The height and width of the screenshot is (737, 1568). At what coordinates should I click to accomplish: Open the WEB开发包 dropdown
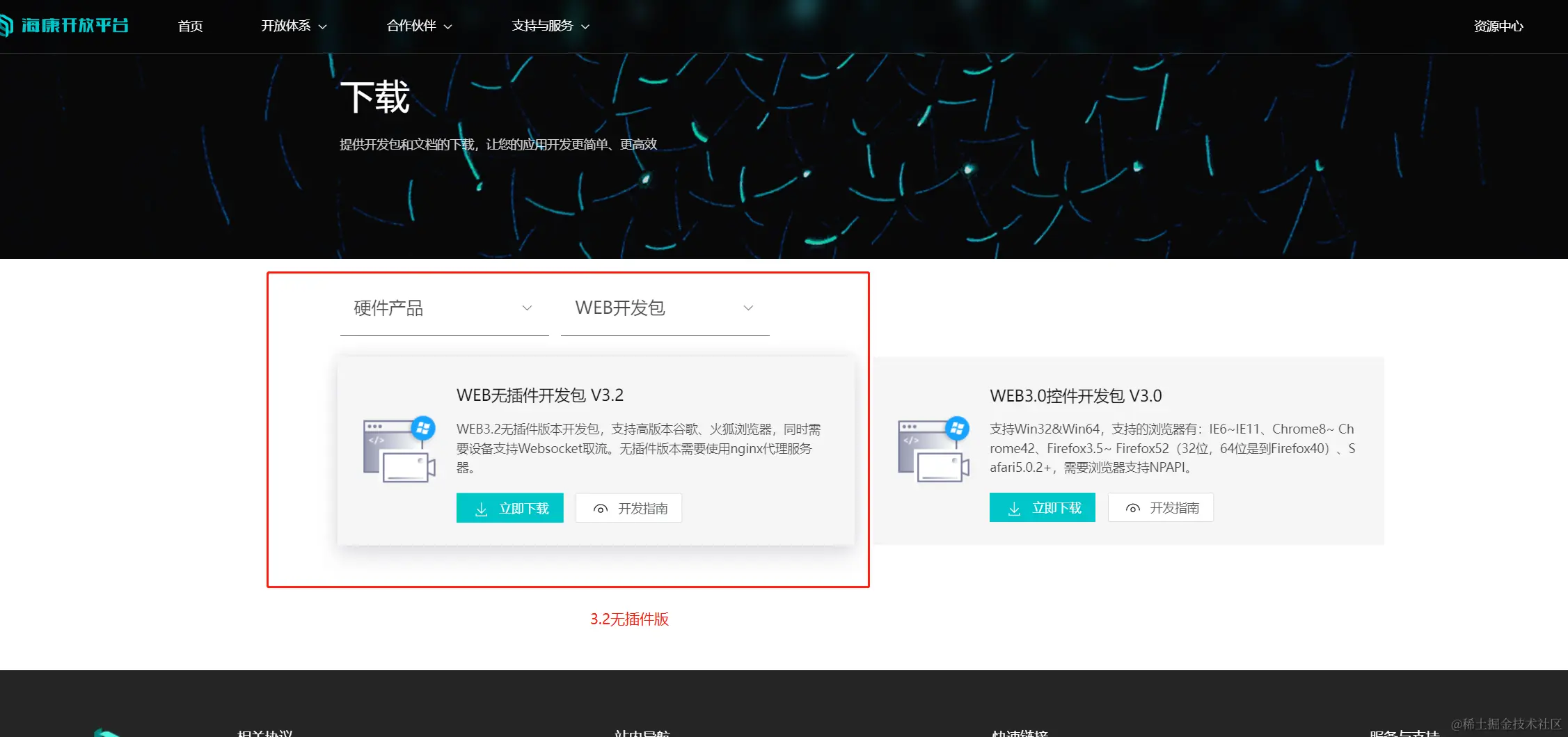point(665,308)
